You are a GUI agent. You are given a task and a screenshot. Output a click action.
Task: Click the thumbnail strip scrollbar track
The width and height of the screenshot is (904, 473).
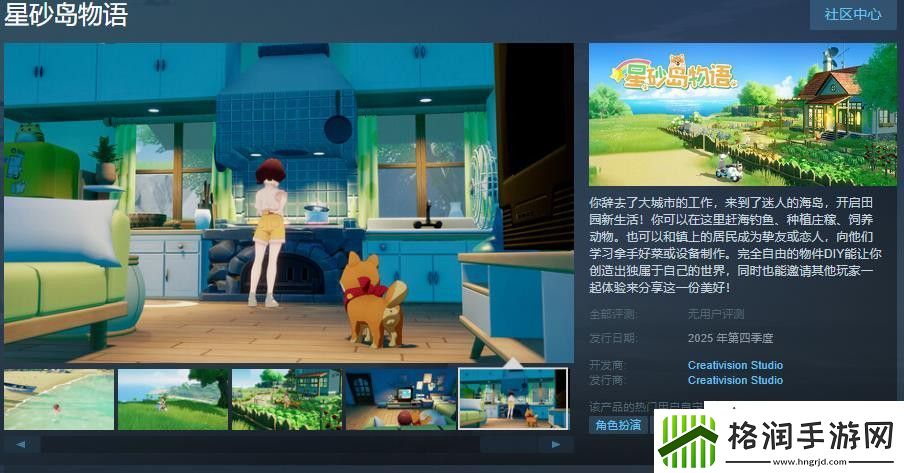coord(288,444)
